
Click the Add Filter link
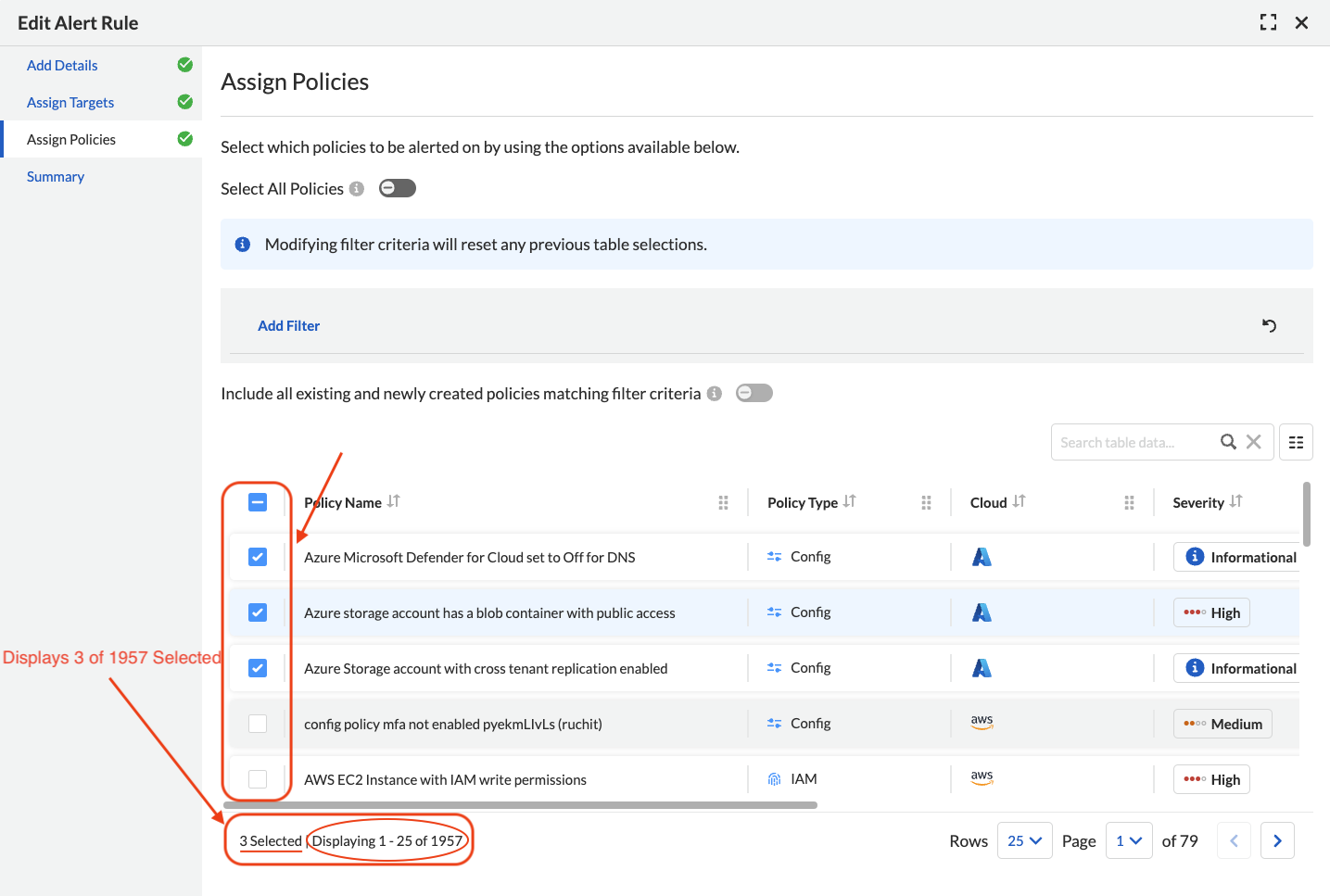point(288,325)
